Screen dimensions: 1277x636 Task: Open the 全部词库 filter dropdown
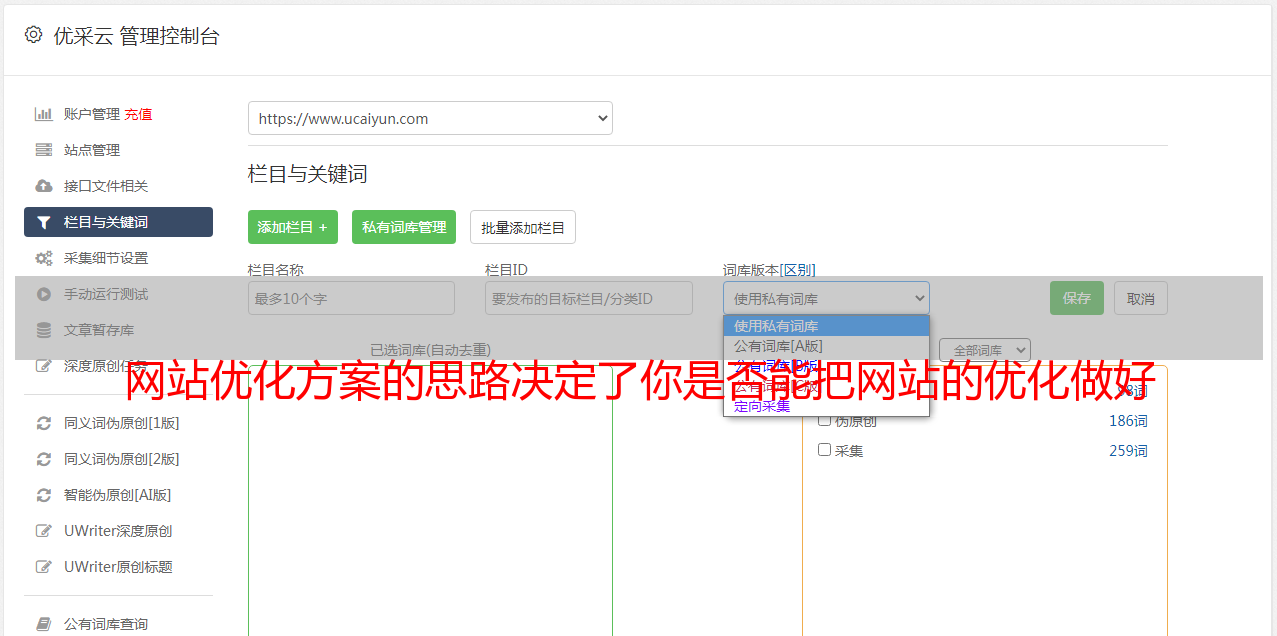tap(985, 350)
